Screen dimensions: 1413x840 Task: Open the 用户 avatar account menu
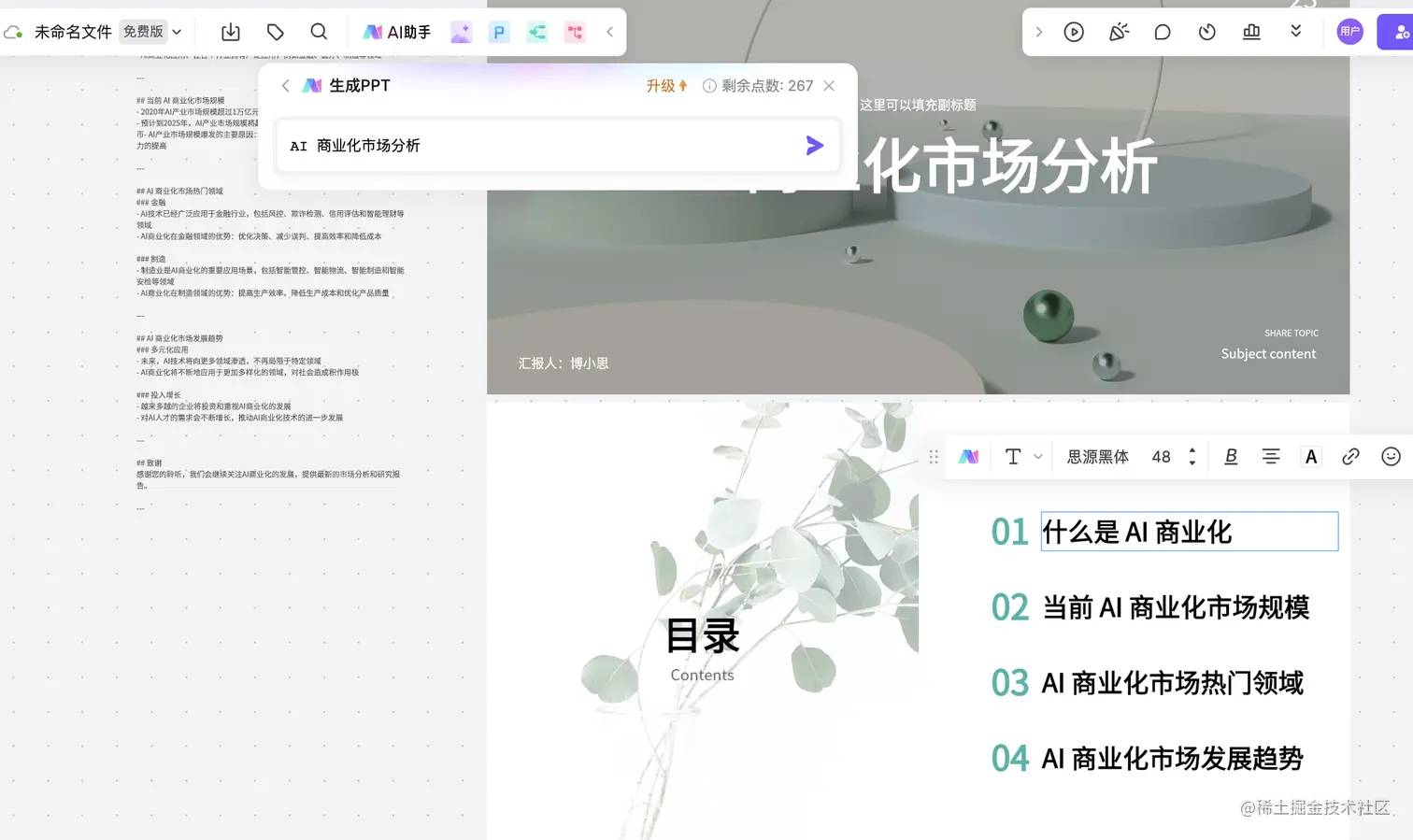tap(1349, 31)
